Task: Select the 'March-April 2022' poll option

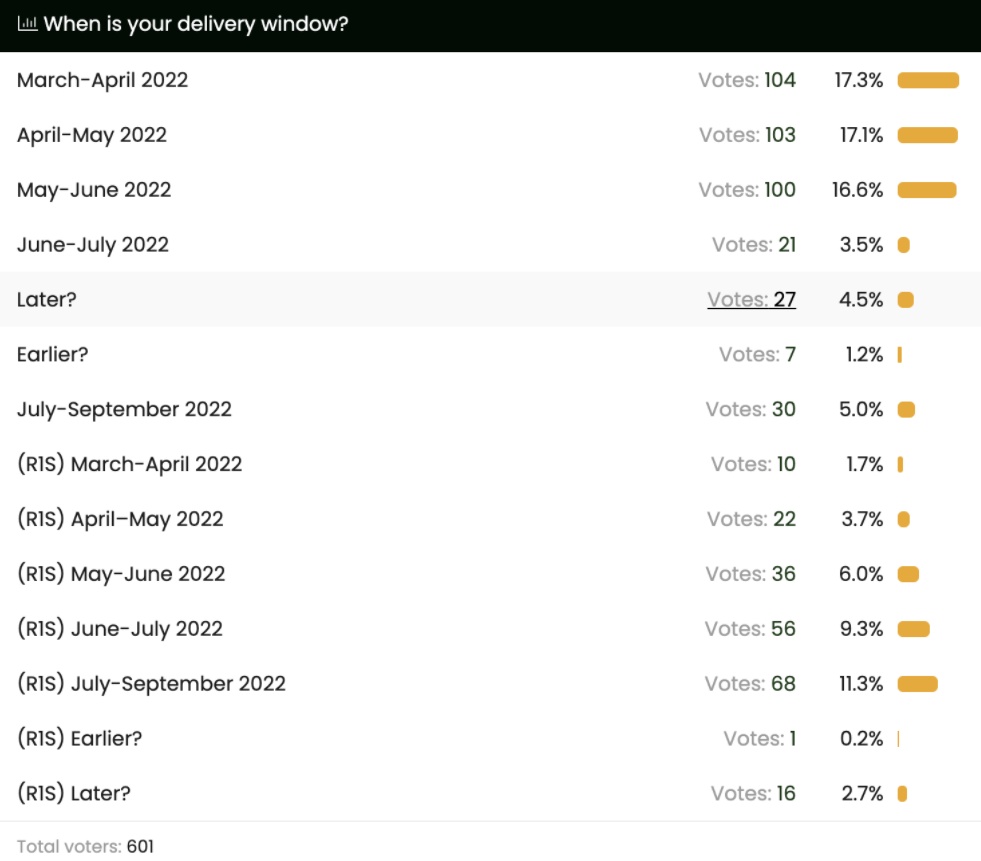Action: tap(102, 80)
